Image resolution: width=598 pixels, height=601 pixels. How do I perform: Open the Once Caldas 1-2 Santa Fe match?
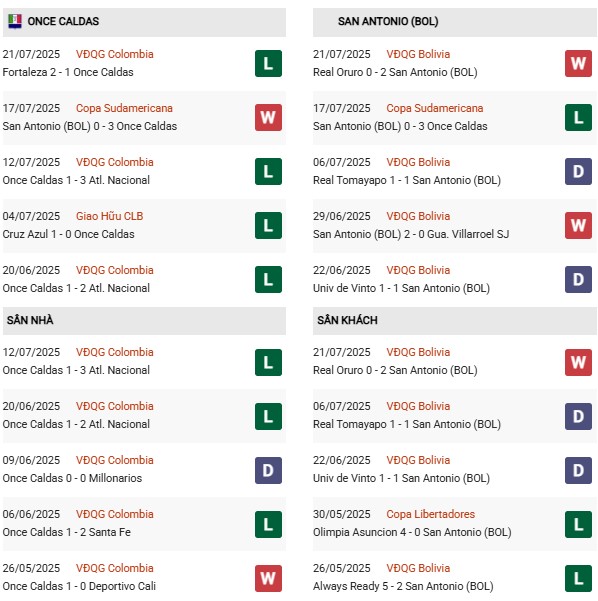click(67, 532)
